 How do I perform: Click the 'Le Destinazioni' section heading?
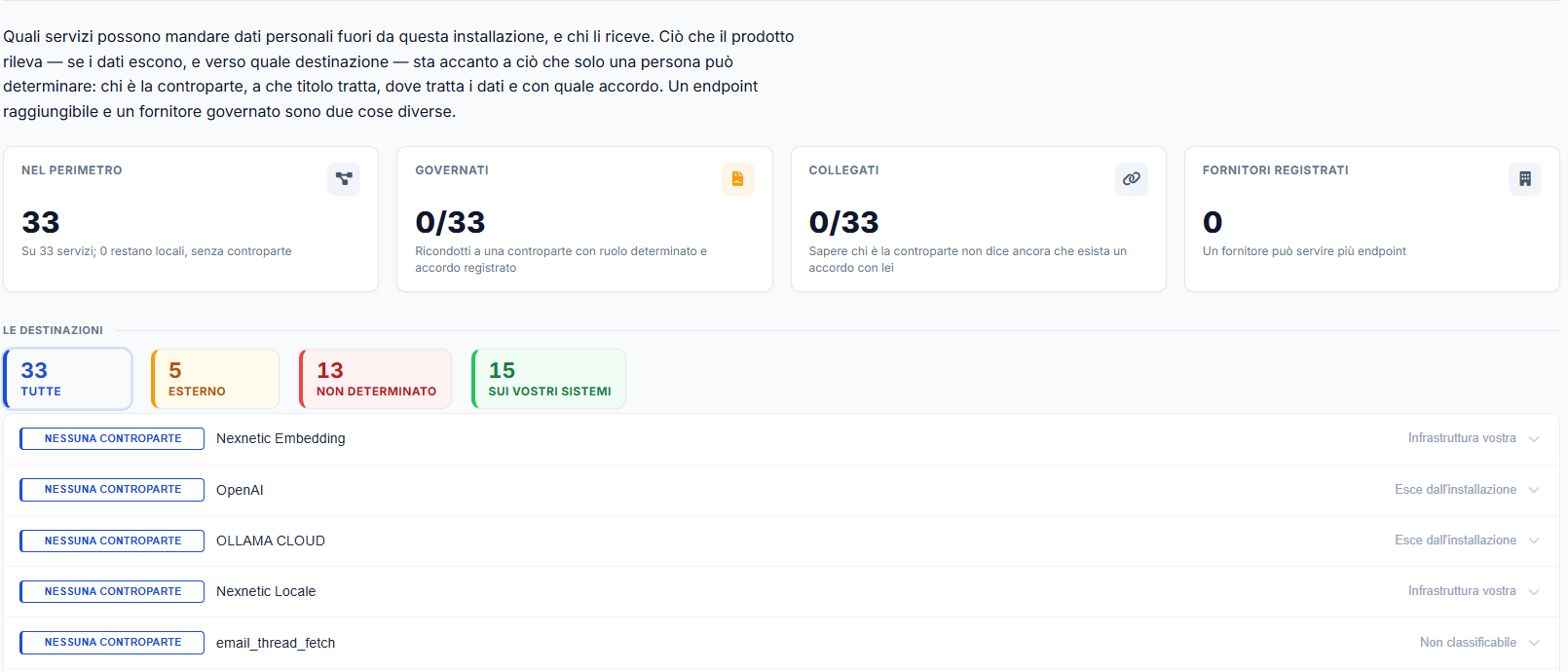click(x=53, y=330)
